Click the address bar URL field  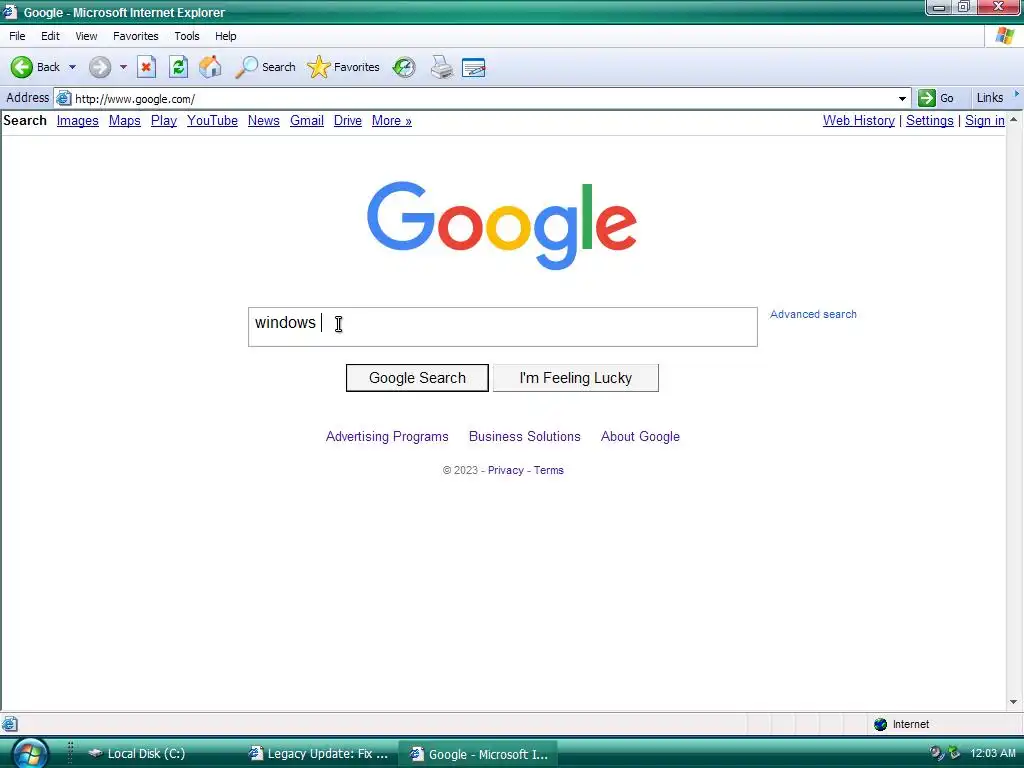pyautogui.click(x=483, y=99)
